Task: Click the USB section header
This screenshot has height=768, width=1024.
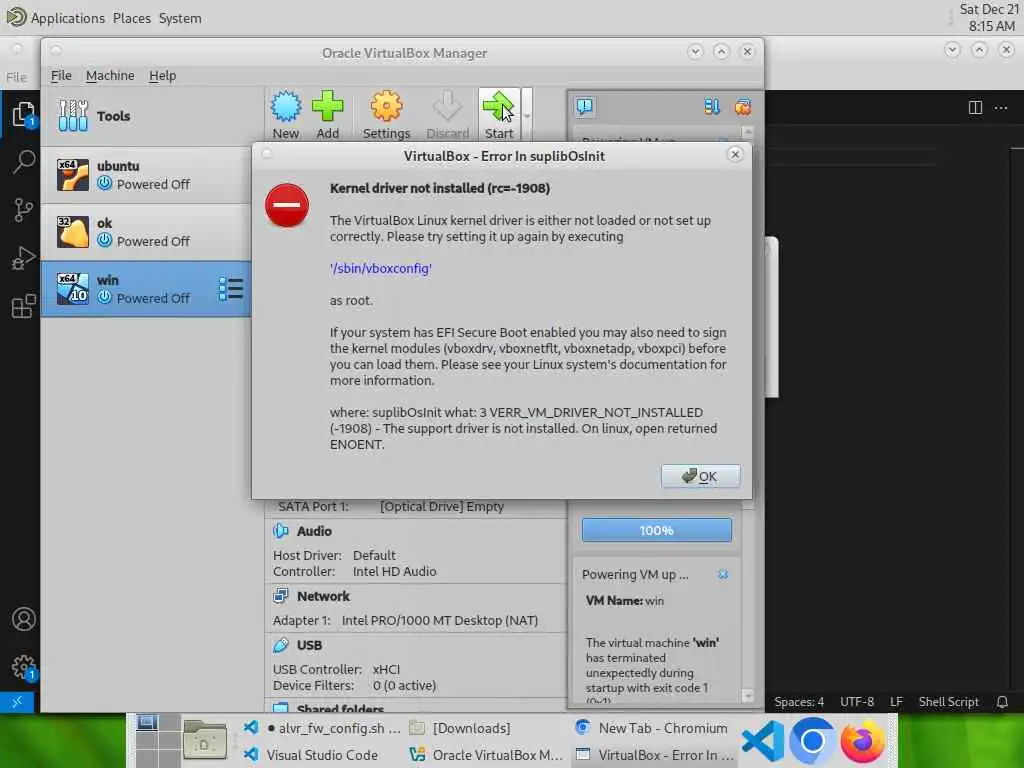Action: pyautogui.click(x=308, y=645)
